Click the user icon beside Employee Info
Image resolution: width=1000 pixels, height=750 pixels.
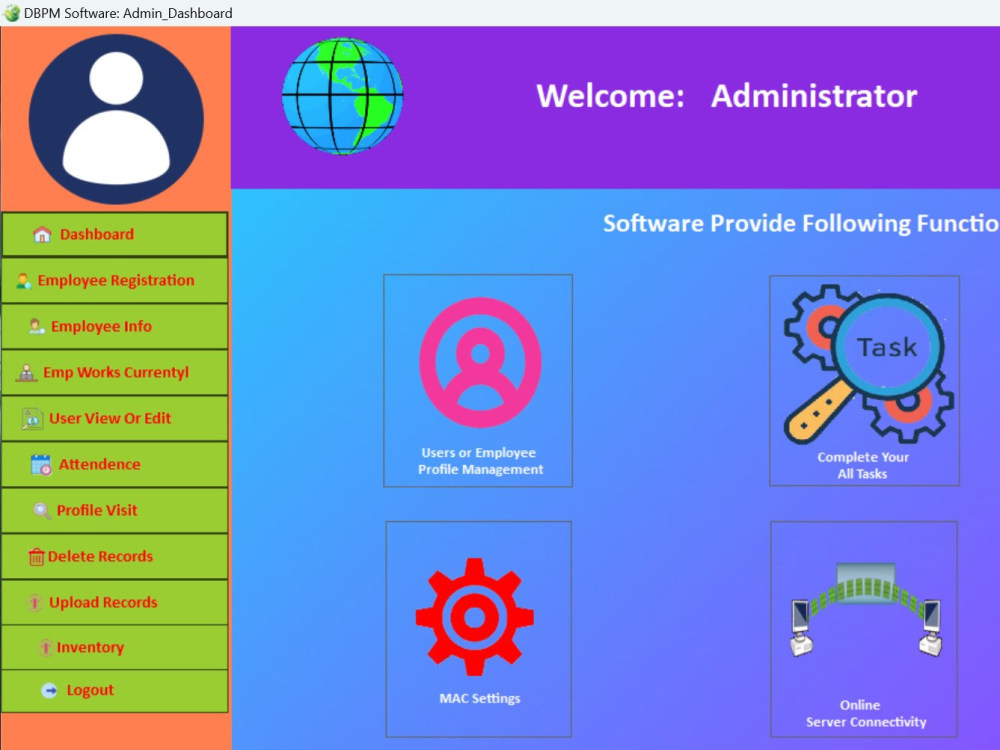[x=36, y=327]
